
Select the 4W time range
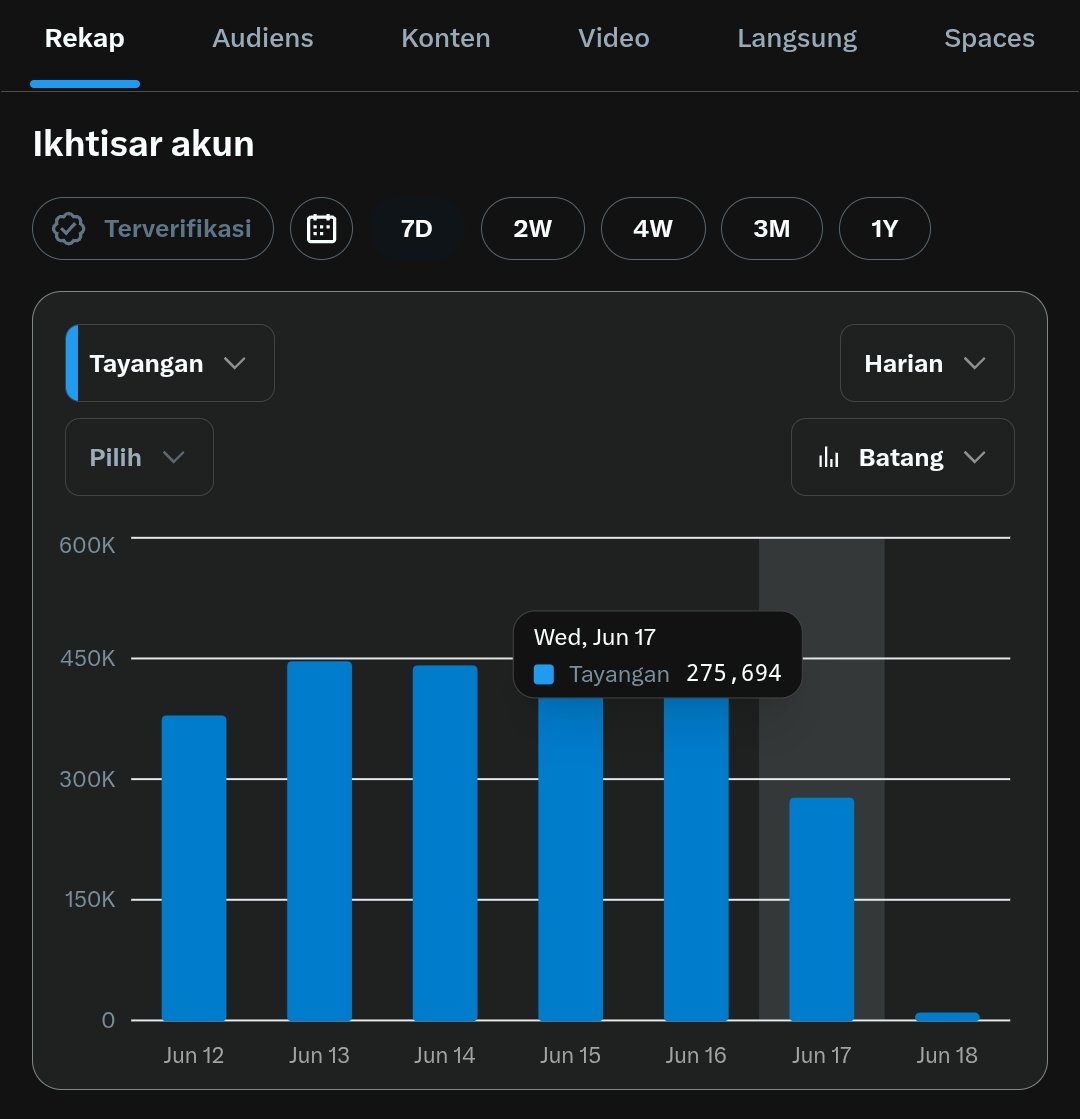click(652, 228)
